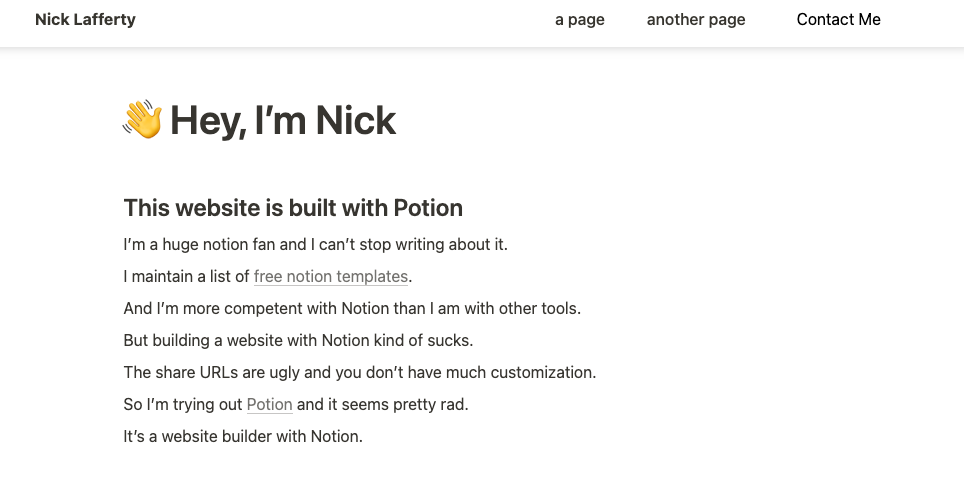Click the period after the templates link
This screenshot has height=488, width=964.
click(410, 278)
